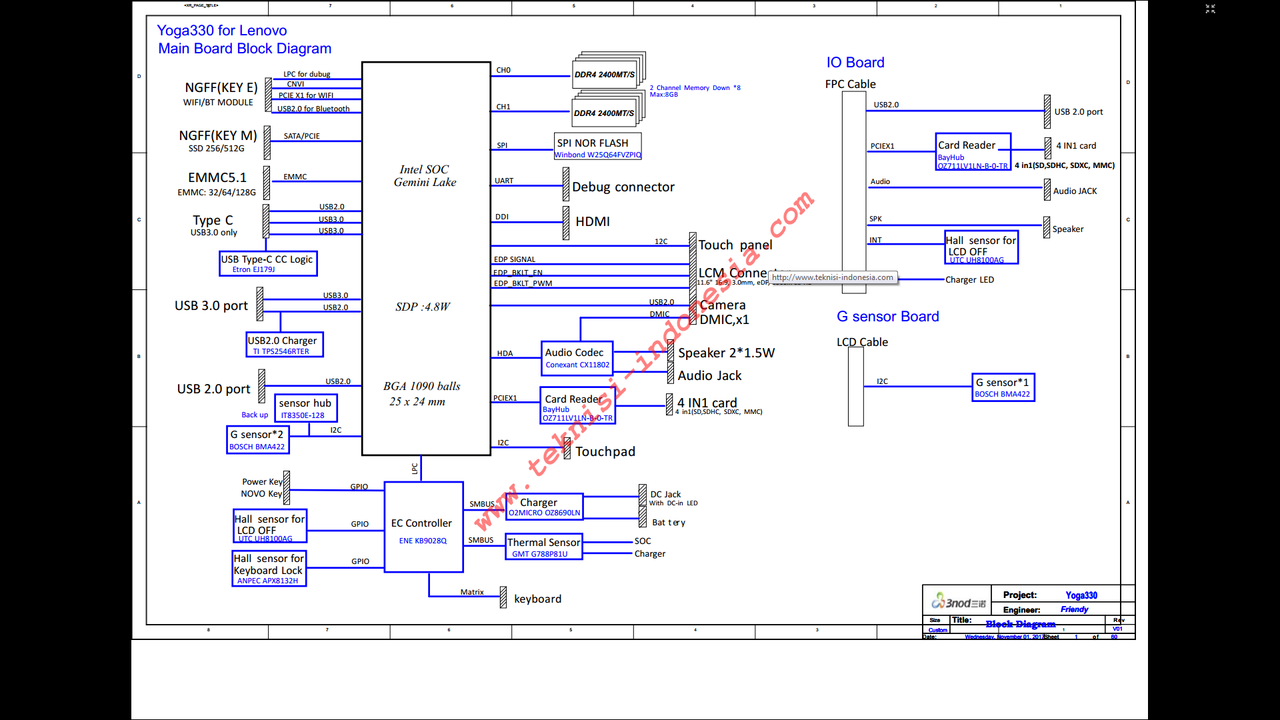This screenshot has height=720, width=1280.
Task: Select the 'Power Key' label
Action: pyautogui.click(x=262, y=482)
